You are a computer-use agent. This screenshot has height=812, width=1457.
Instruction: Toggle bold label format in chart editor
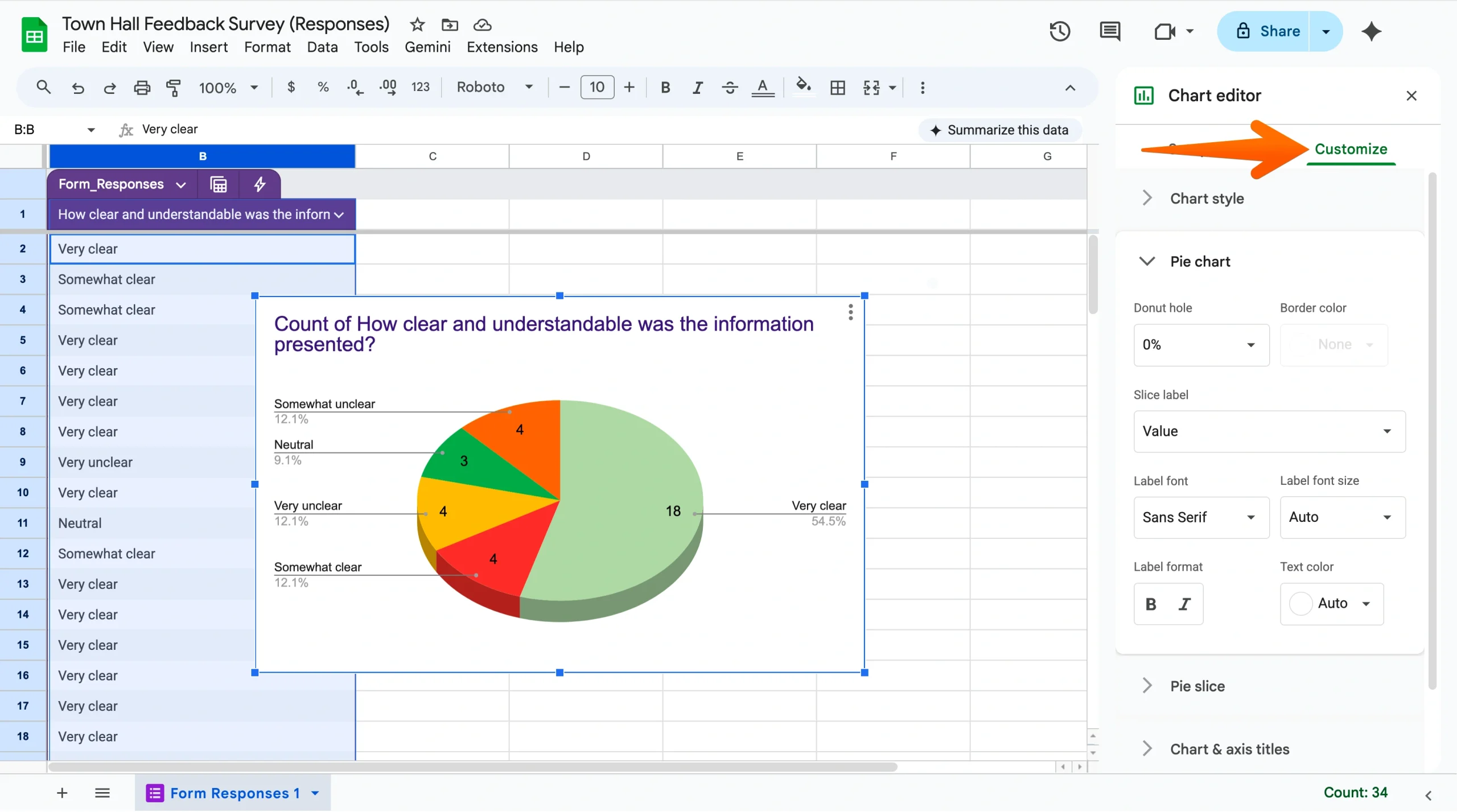point(1151,604)
